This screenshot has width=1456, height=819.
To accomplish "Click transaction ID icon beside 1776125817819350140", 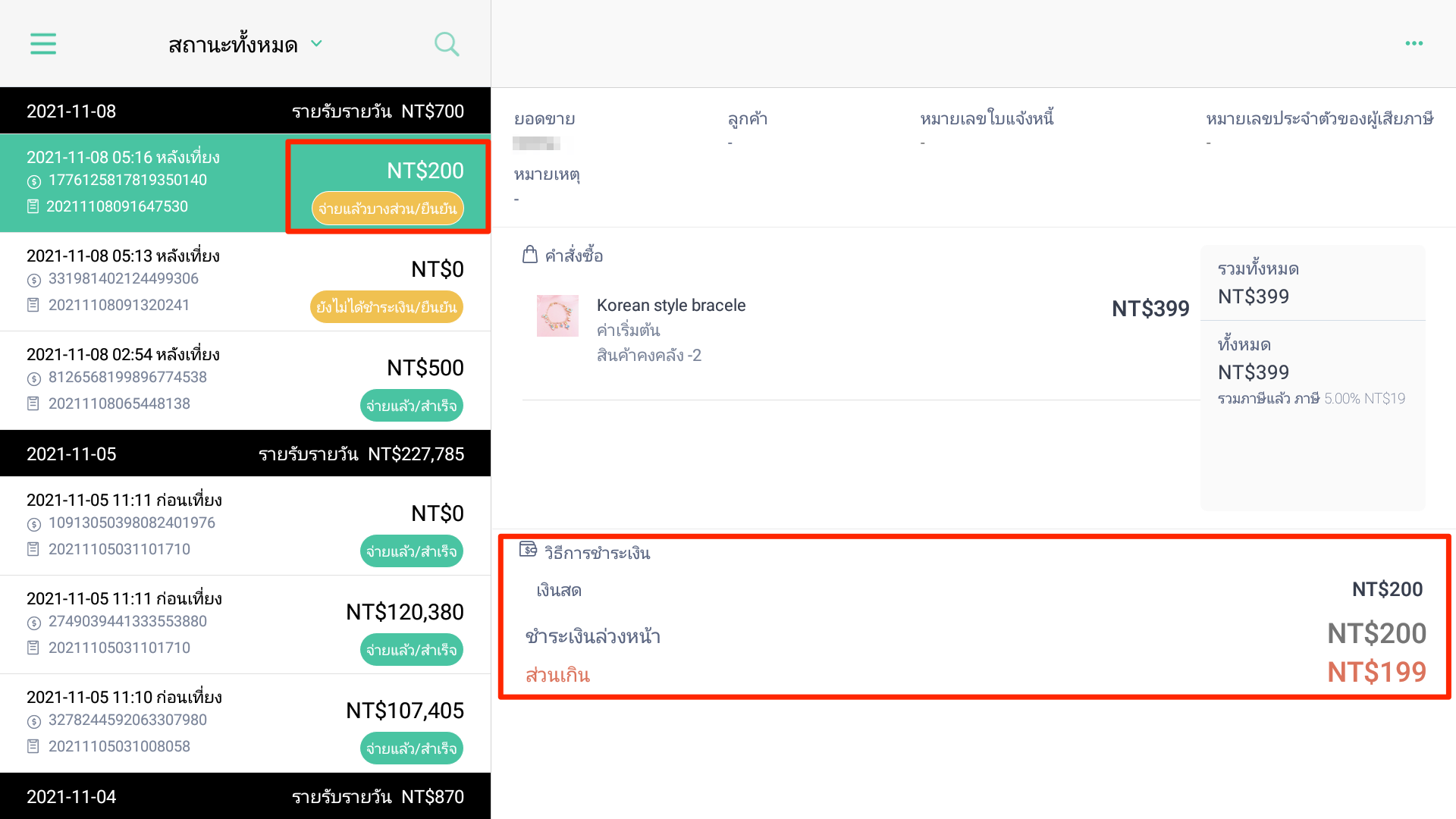I will [x=34, y=181].
